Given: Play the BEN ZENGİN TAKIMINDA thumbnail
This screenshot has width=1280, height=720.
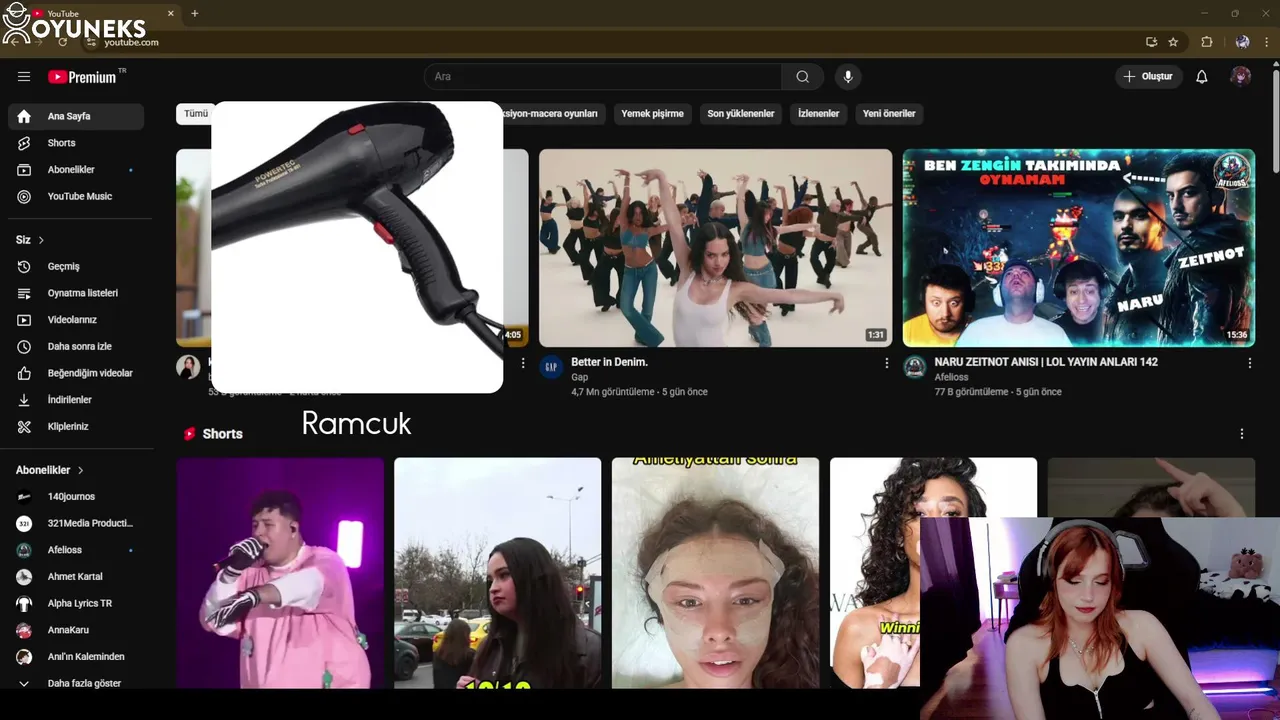Looking at the screenshot, I should (x=1079, y=248).
